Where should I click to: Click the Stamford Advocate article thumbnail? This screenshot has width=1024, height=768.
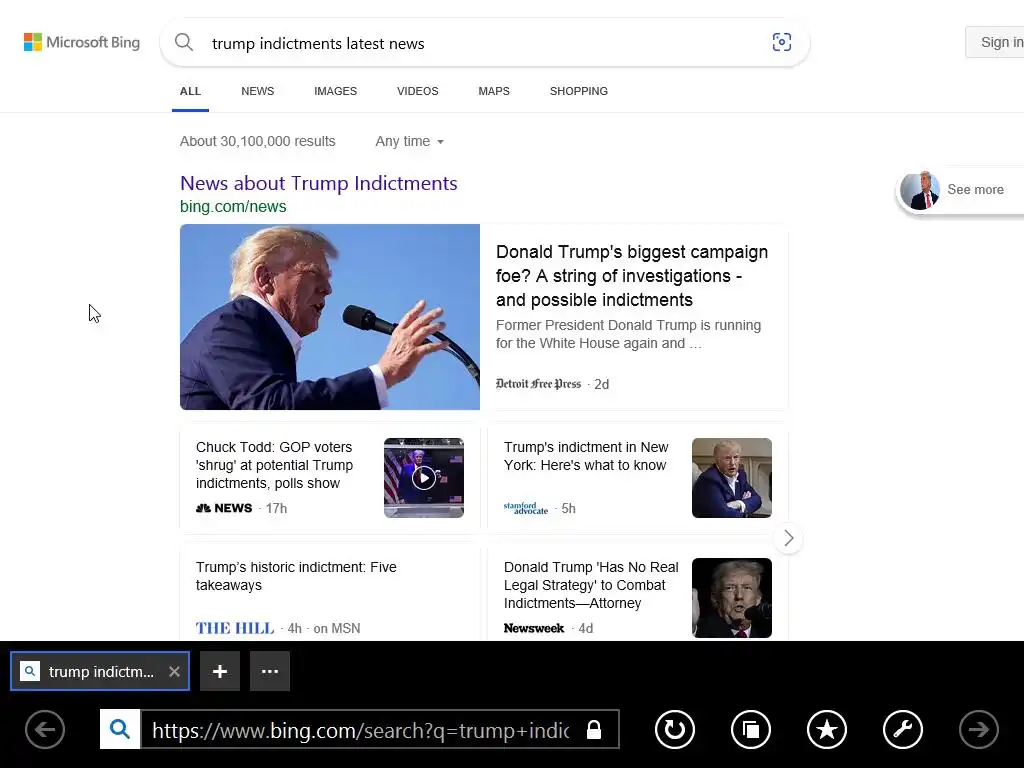coord(732,478)
